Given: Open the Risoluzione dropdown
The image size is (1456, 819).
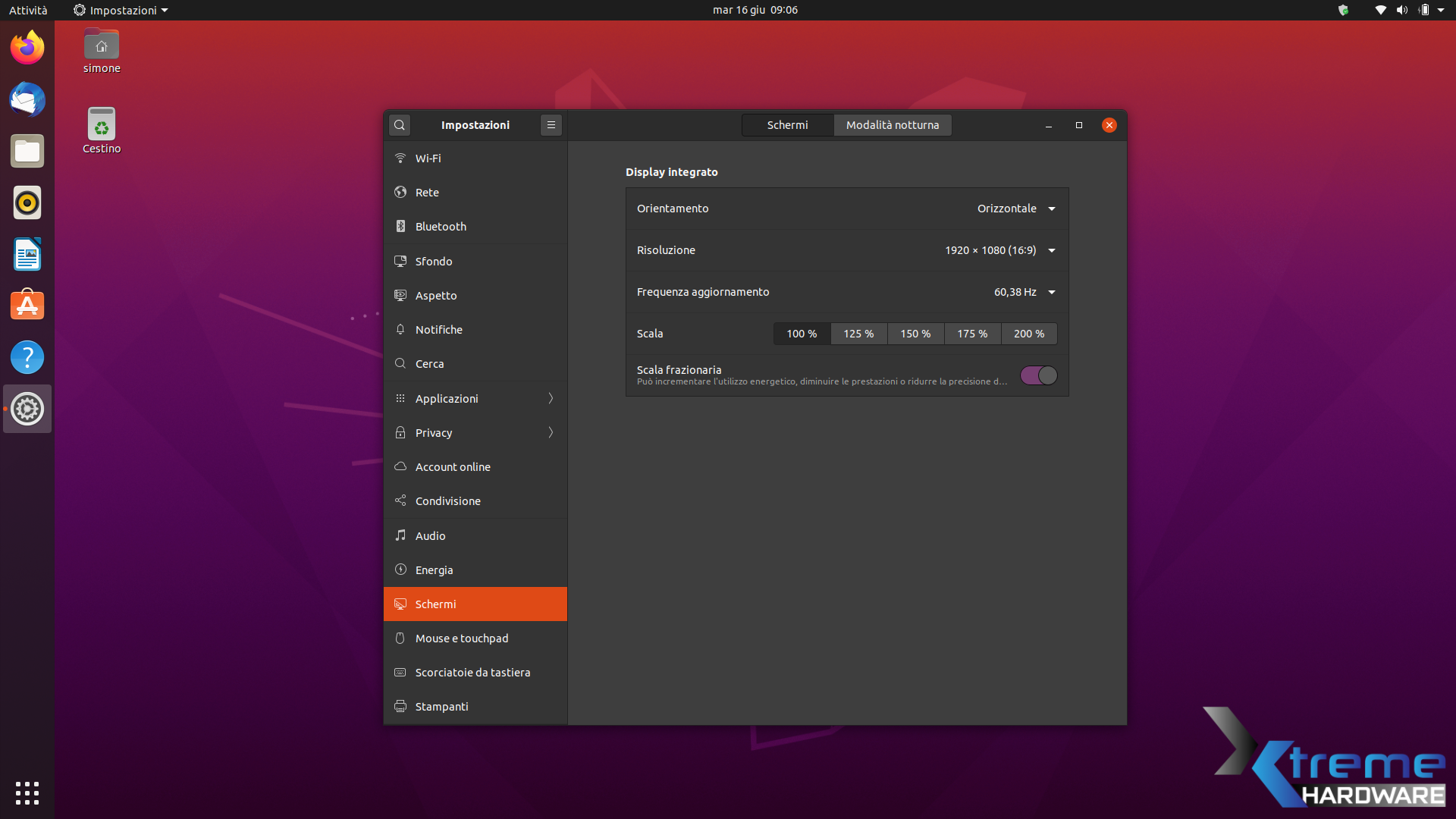Looking at the screenshot, I should tap(999, 250).
